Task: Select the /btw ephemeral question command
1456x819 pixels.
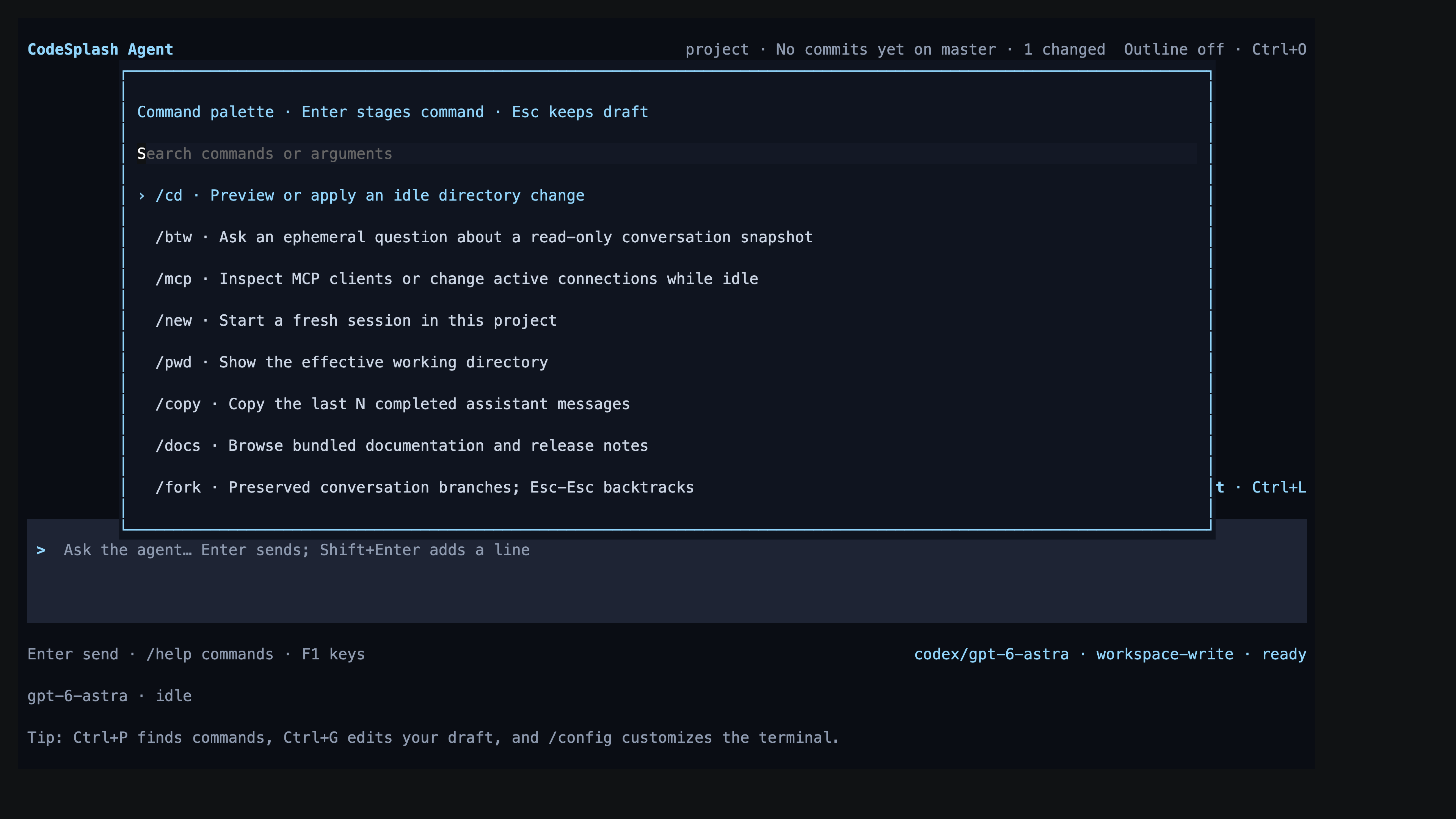Action: click(x=667, y=237)
